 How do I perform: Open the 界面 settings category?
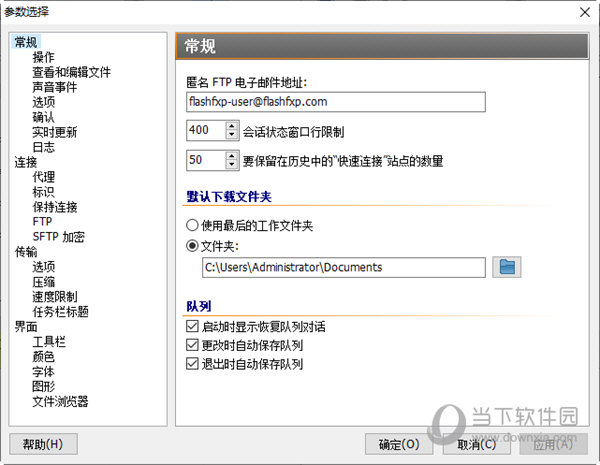(26, 327)
